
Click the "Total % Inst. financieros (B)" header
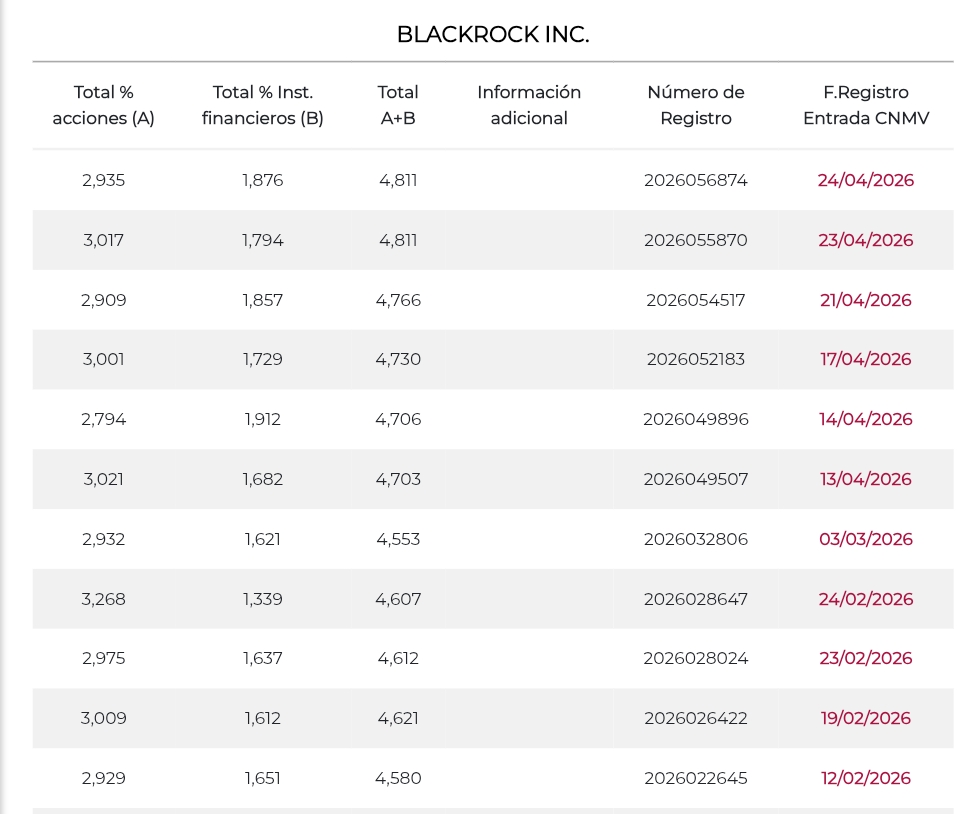pyautogui.click(x=263, y=105)
